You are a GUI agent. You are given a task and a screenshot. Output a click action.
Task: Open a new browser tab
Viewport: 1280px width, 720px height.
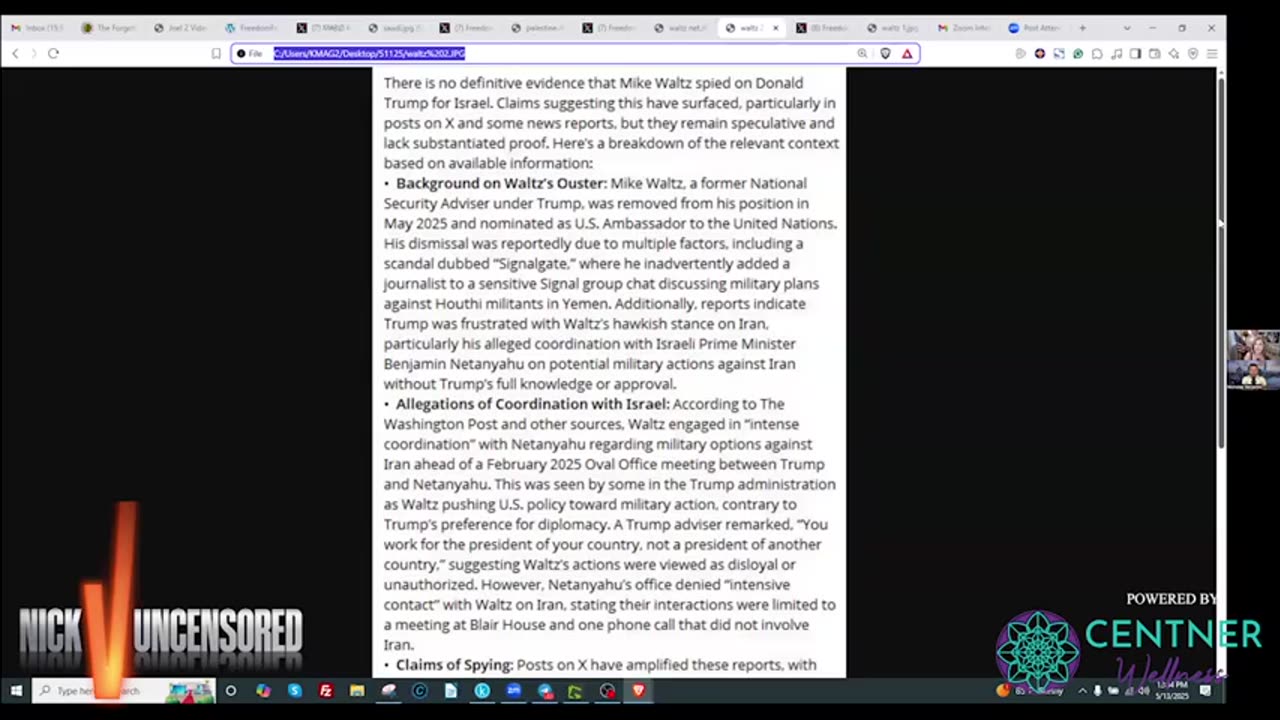coord(1082,28)
